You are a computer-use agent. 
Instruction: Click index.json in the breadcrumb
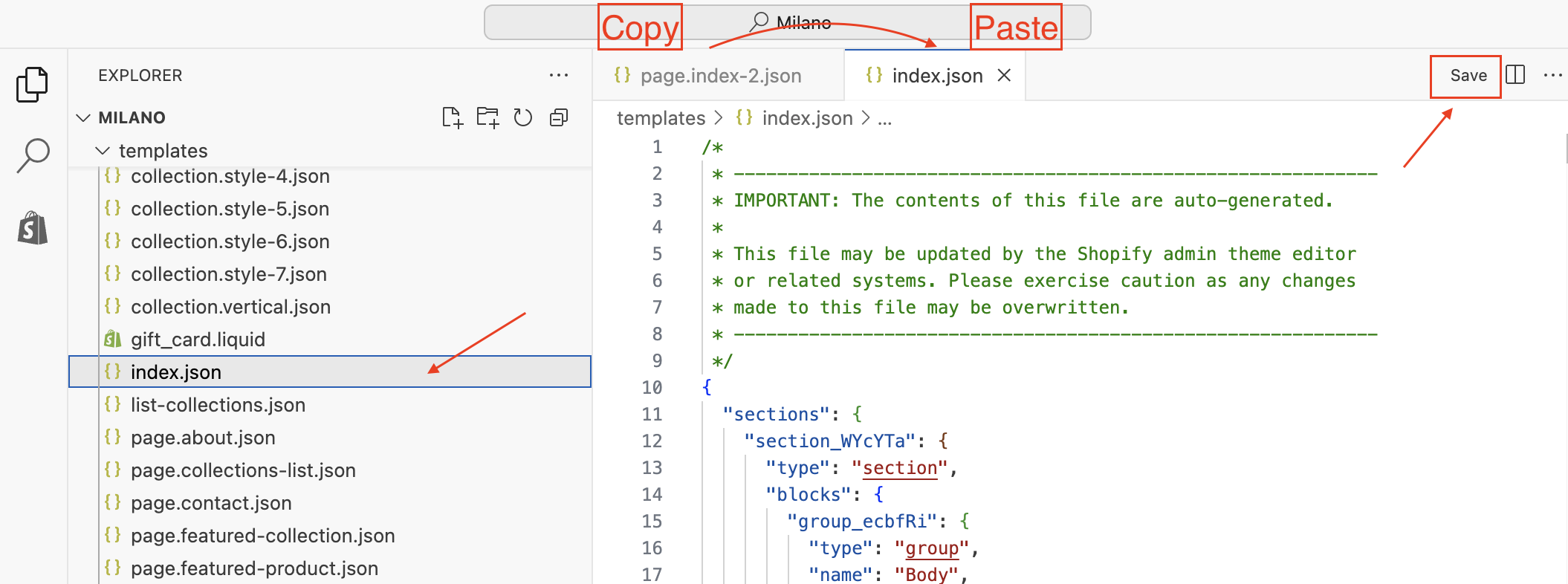point(807,118)
